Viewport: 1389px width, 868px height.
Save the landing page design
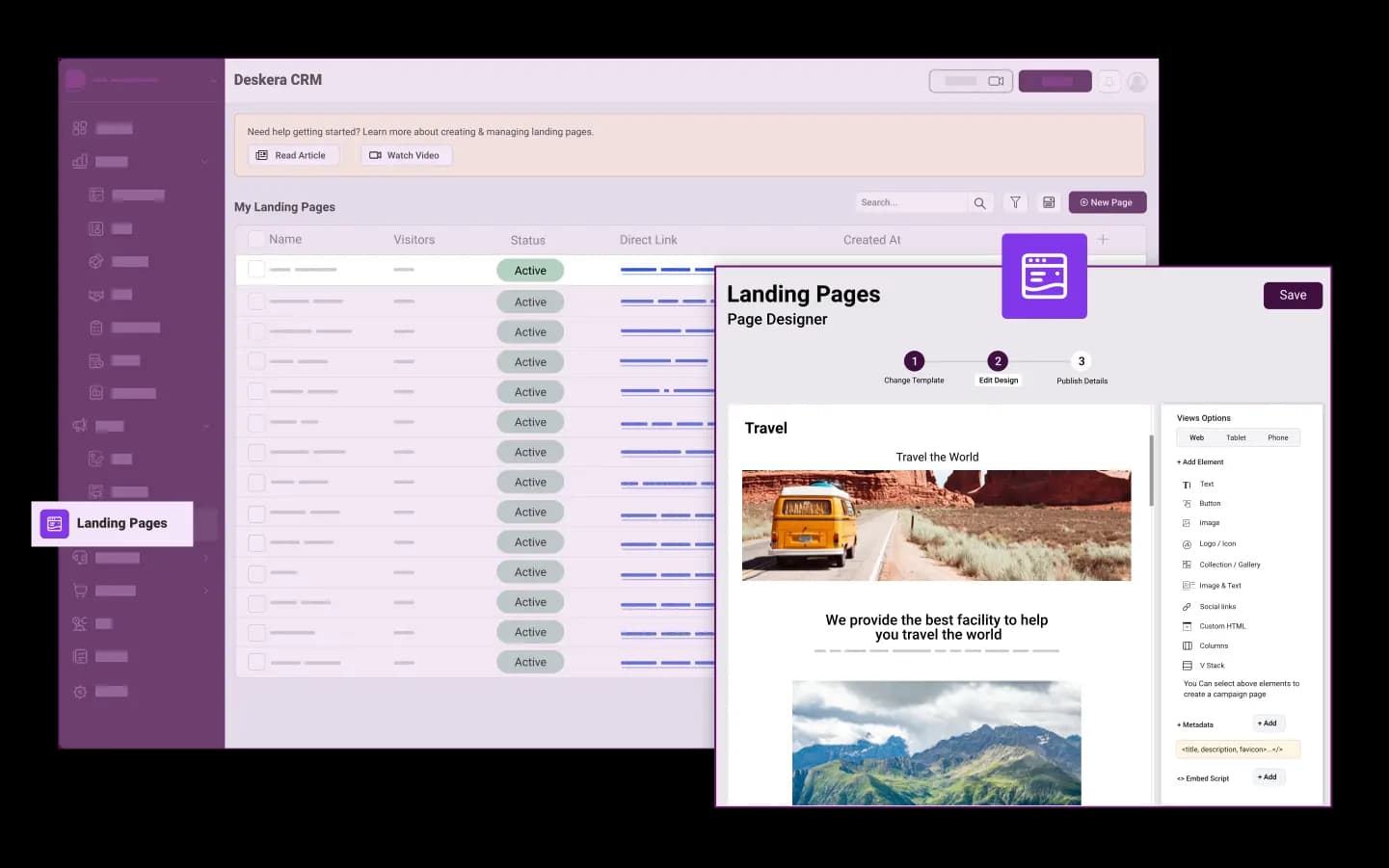click(x=1293, y=295)
